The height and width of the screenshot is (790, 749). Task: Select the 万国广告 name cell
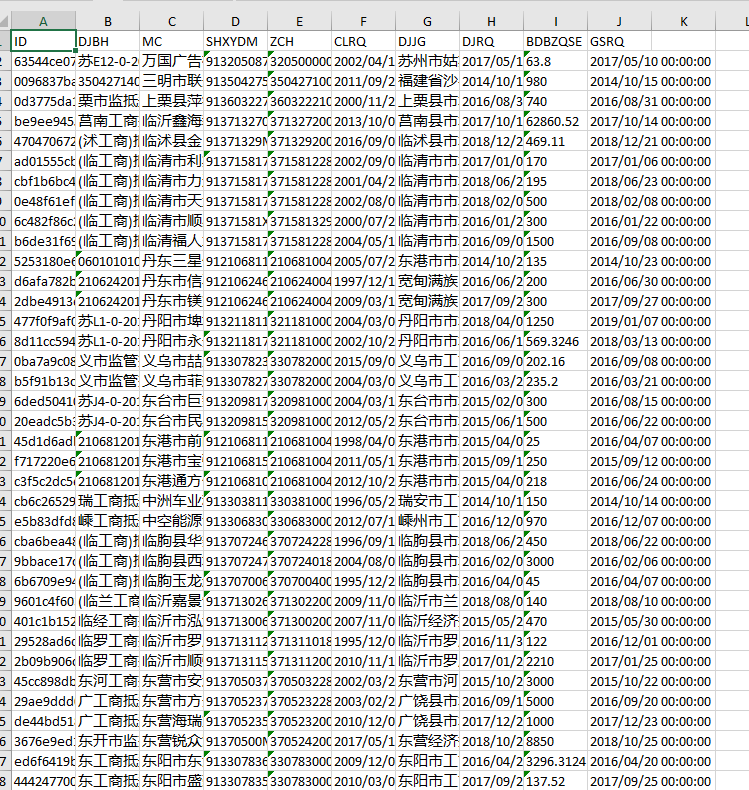[x=172, y=61]
